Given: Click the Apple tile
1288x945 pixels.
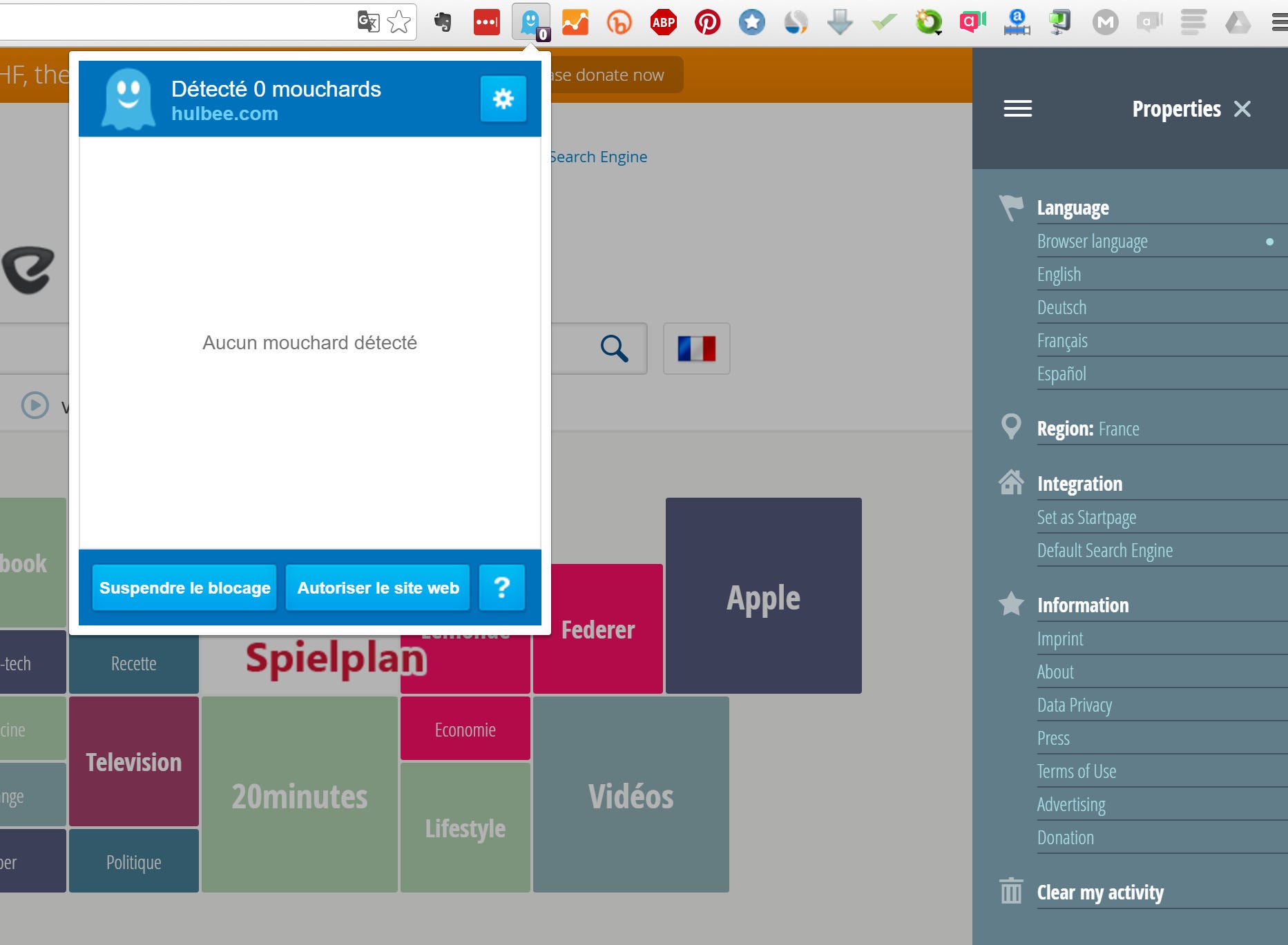Looking at the screenshot, I should click(x=764, y=596).
